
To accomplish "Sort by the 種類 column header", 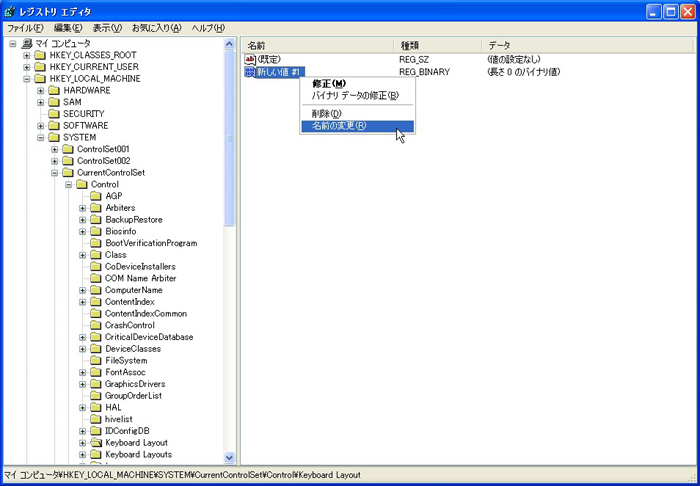I will point(438,46).
